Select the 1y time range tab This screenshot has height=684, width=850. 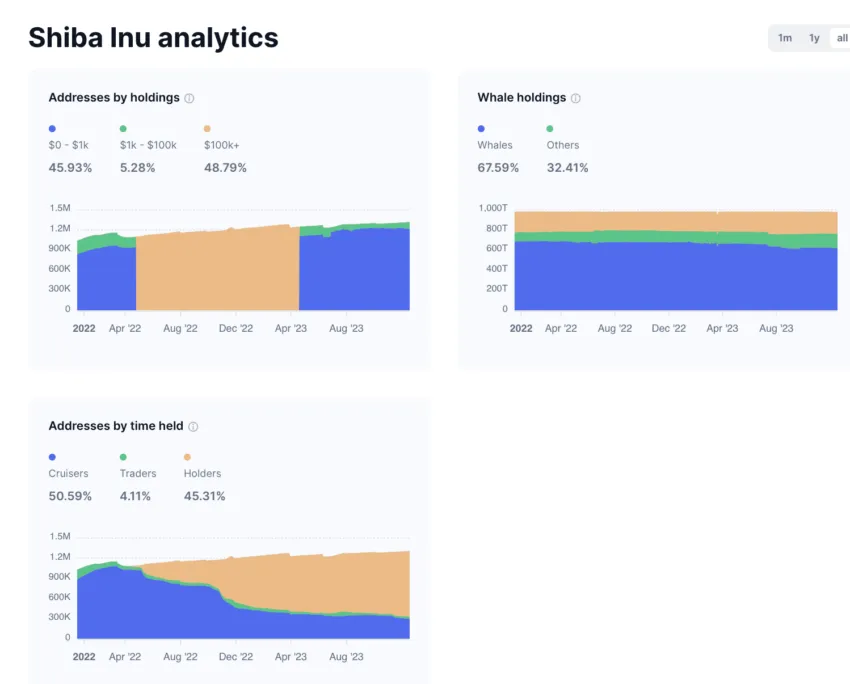(814, 38)
